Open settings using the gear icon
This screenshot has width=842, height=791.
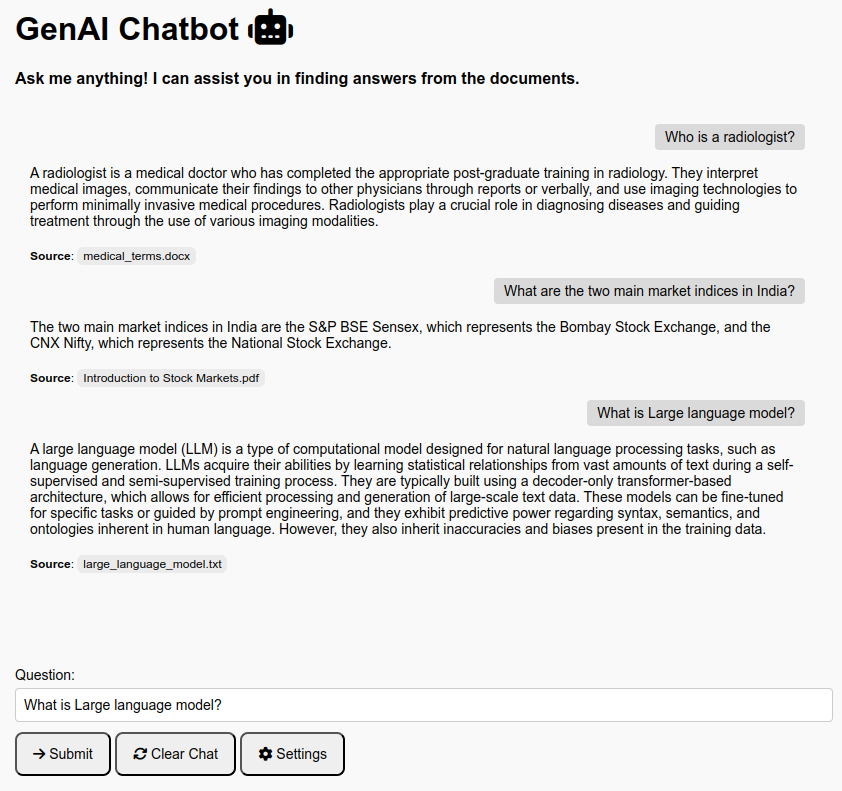[263, 754]
